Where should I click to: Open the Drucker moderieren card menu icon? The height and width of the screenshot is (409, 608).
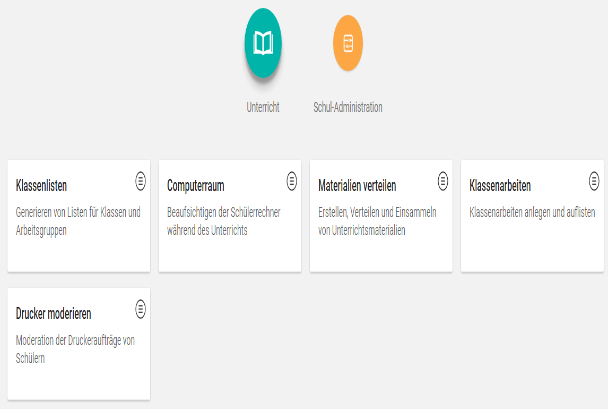pos(141,308)
